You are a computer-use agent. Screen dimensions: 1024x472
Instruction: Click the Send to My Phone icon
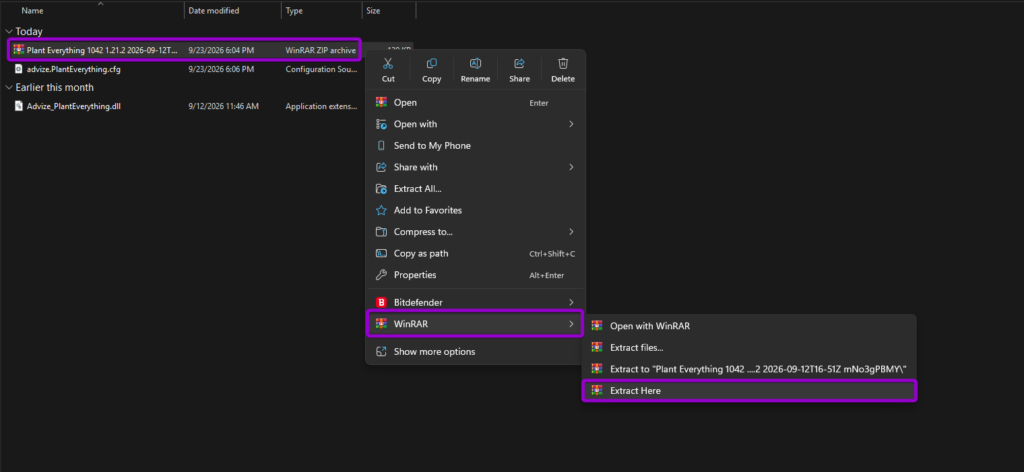(381, 146)
